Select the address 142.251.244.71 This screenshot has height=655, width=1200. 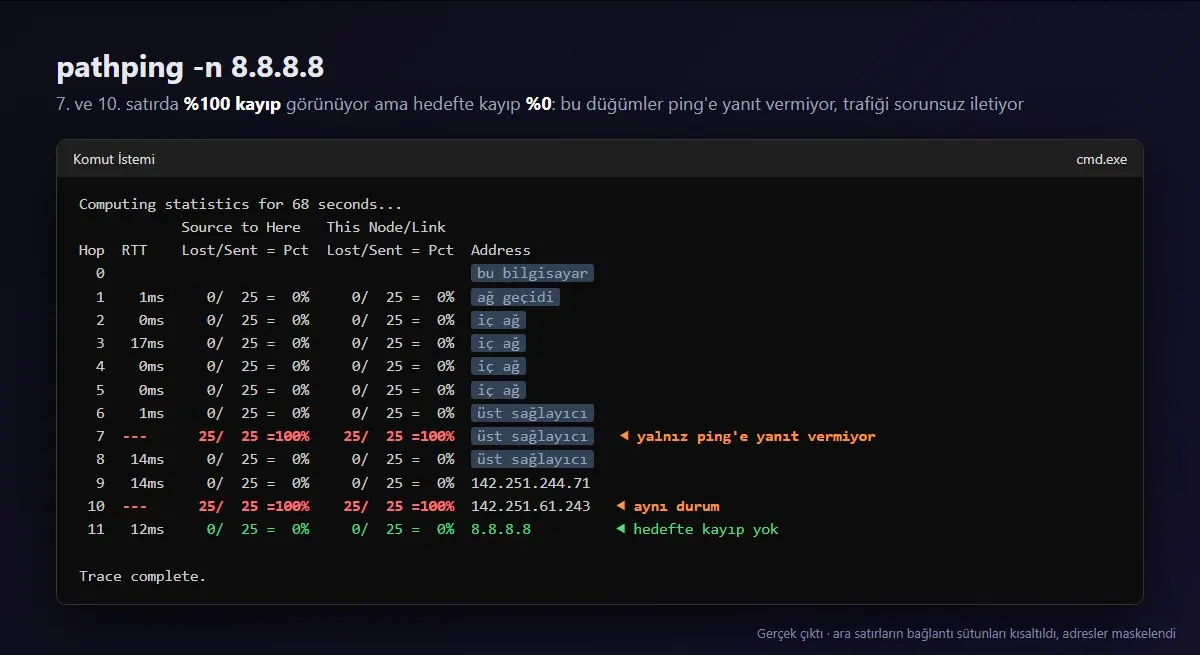(531, 483)
